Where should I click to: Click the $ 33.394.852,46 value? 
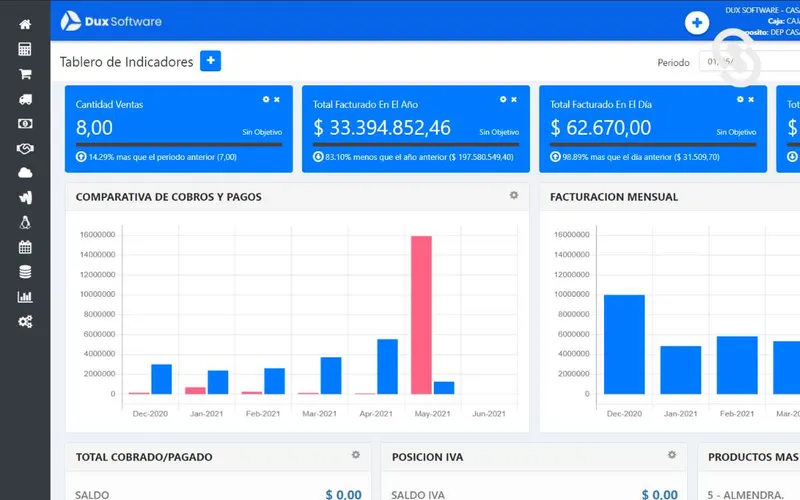[x=382, y=128]
